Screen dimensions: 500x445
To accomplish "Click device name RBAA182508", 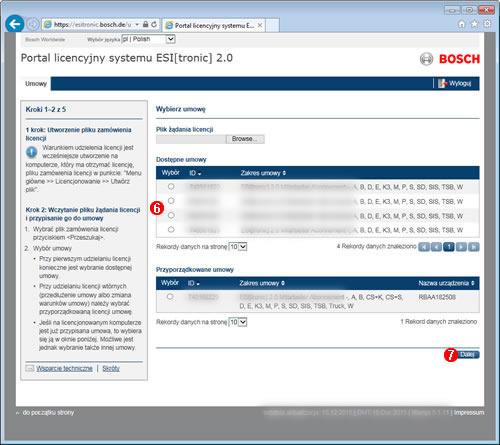I will click(437, 297).
